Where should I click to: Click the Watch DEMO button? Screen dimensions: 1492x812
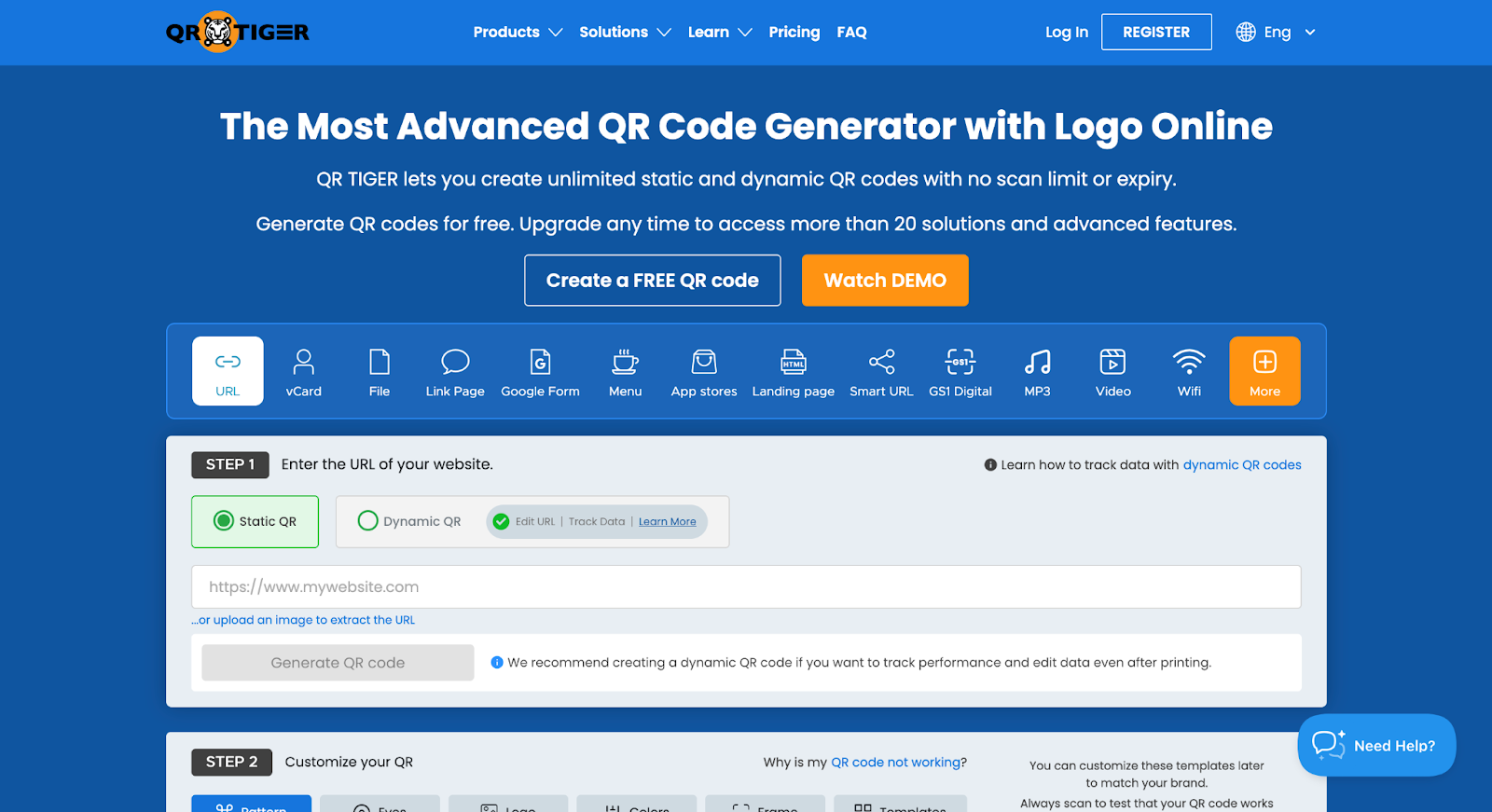[x=885, y=281]
